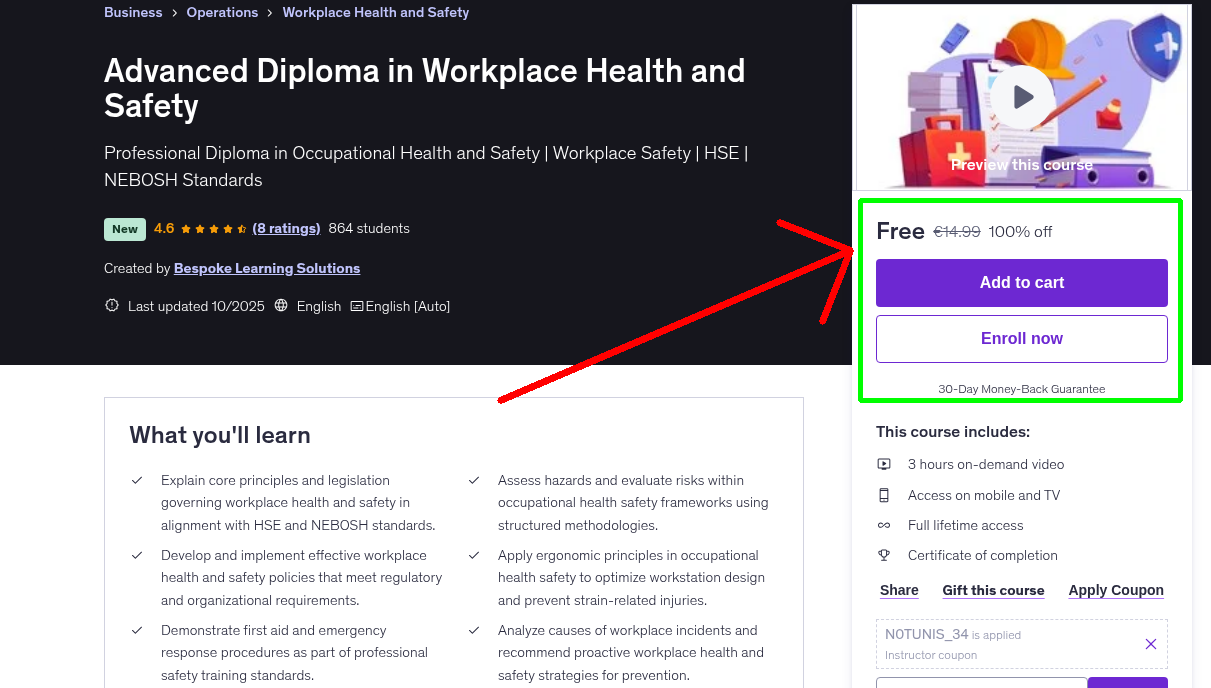Share this course
This screenshot has width=1211, height=688.
pos(898,590)
